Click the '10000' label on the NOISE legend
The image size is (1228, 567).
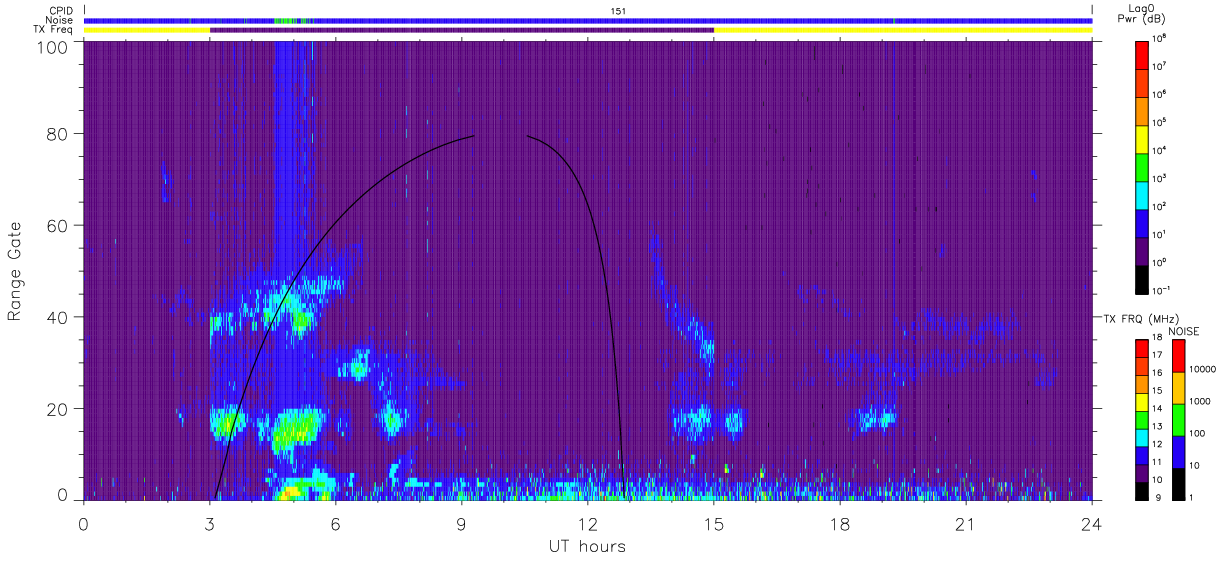[x=1202, y=370]
